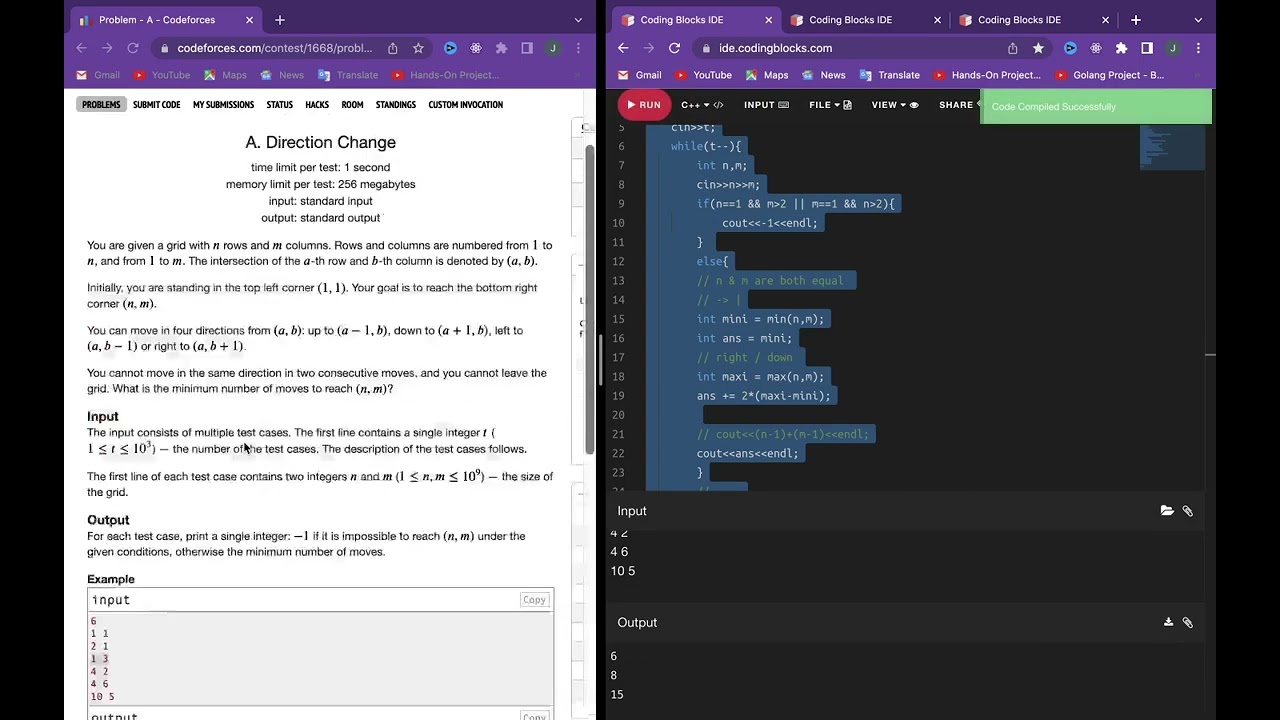Image resolution: width=1280 pixels, height=720 pixels.
Task: Open YouTube bookmark in IDE window
Action: [703, 75]
